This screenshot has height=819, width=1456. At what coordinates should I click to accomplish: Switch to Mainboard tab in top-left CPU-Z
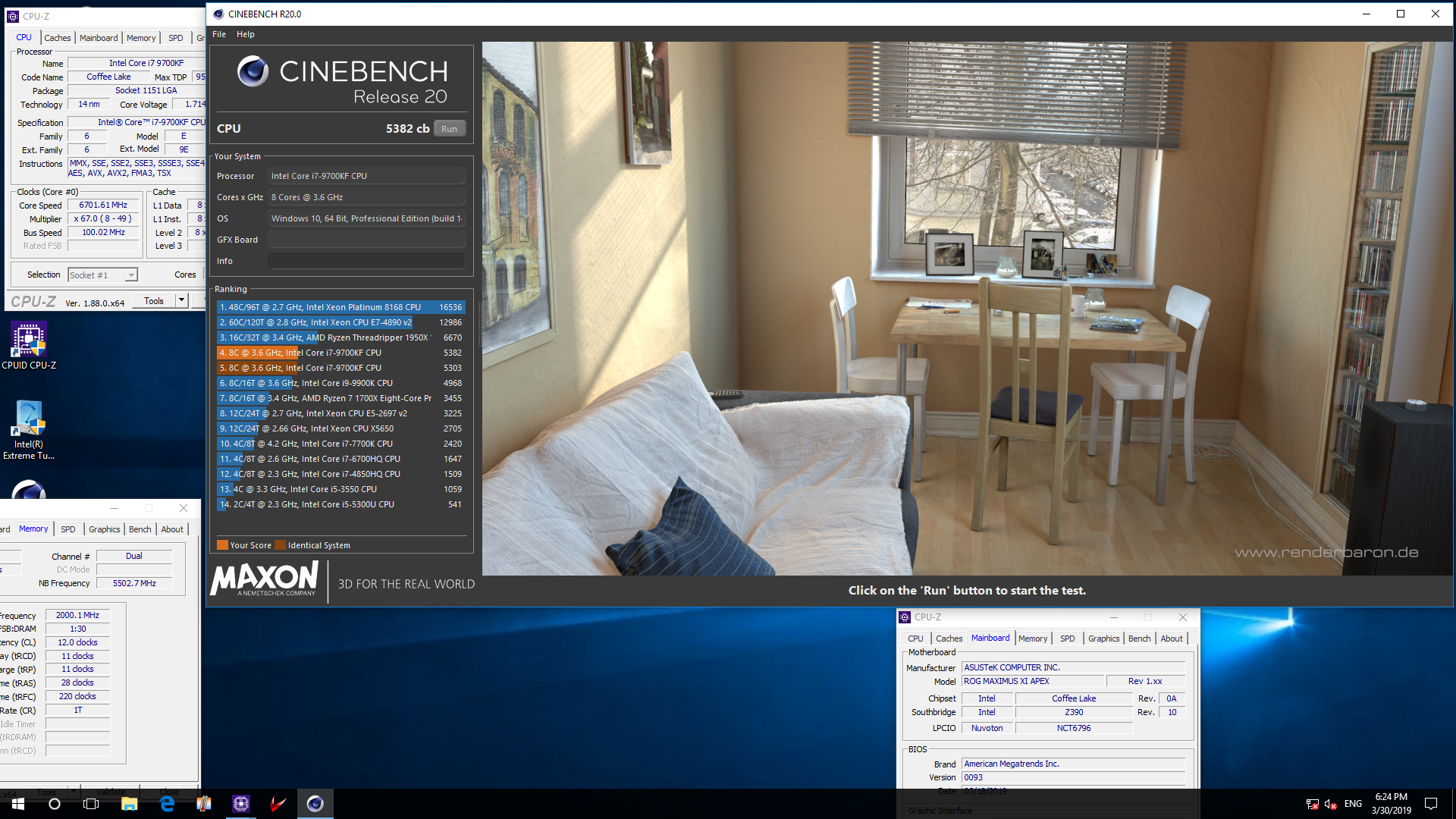99,38
